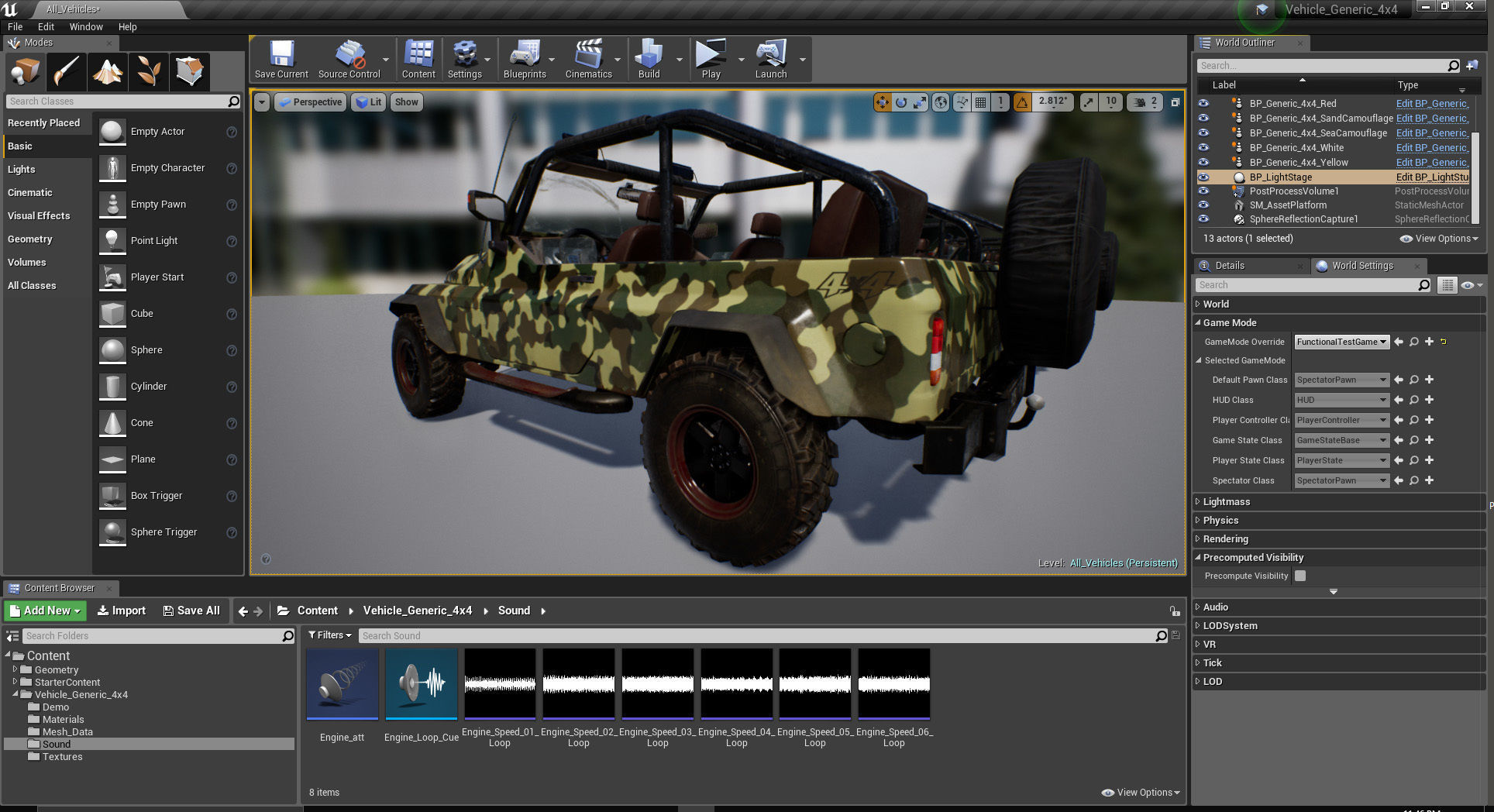
Task: Collapse Vehicle_Generic_4x4 folder tree
Action: coord(15,694)
